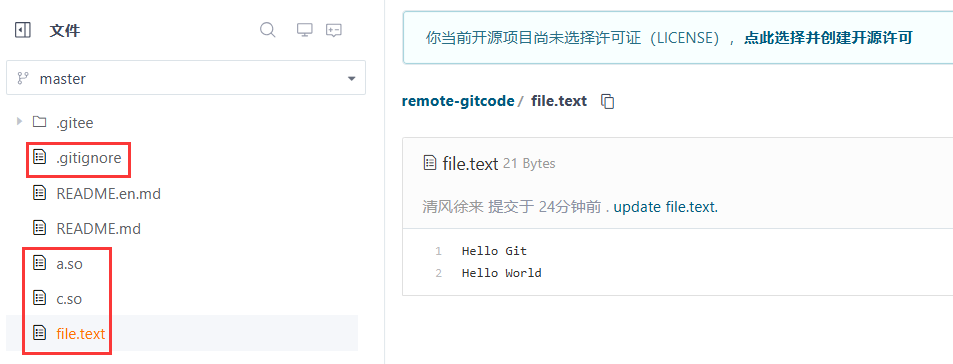The width and height of the screenshot is (953, 364).
Task: Click the file.text heading icon in viewer
Action: tap(430, 163)
